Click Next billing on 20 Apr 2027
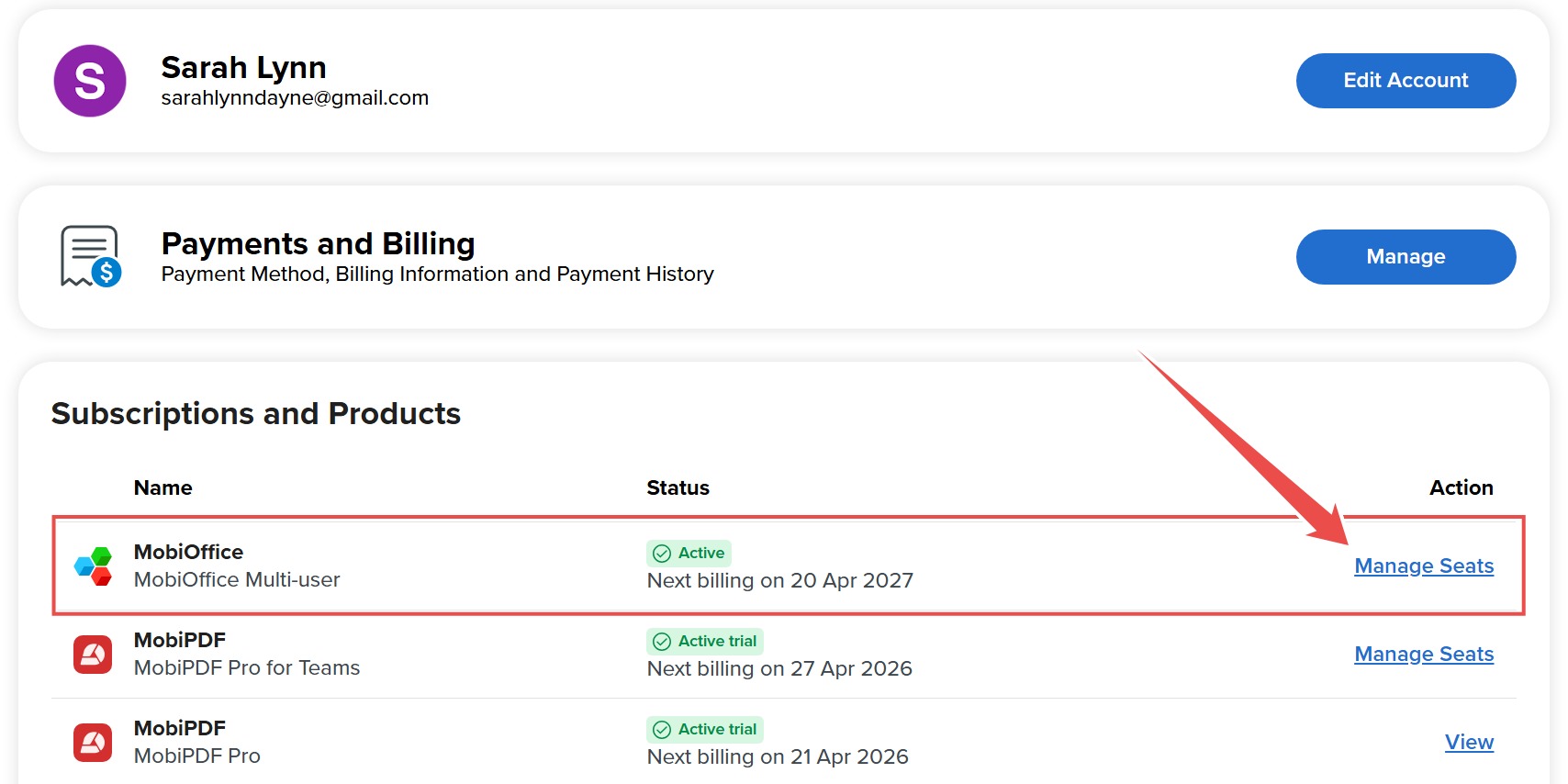 [779, 580]
